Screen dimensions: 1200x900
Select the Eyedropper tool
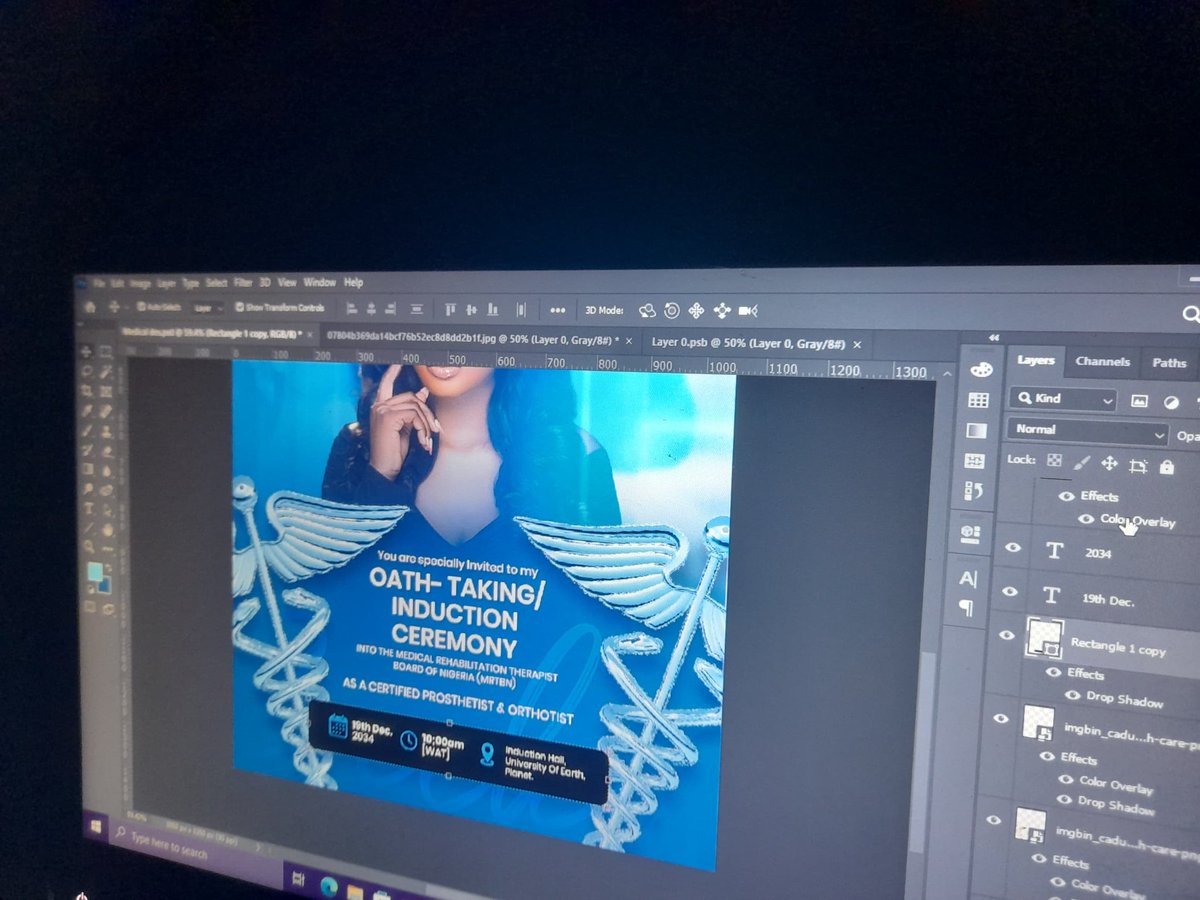(x=86, y=411)
